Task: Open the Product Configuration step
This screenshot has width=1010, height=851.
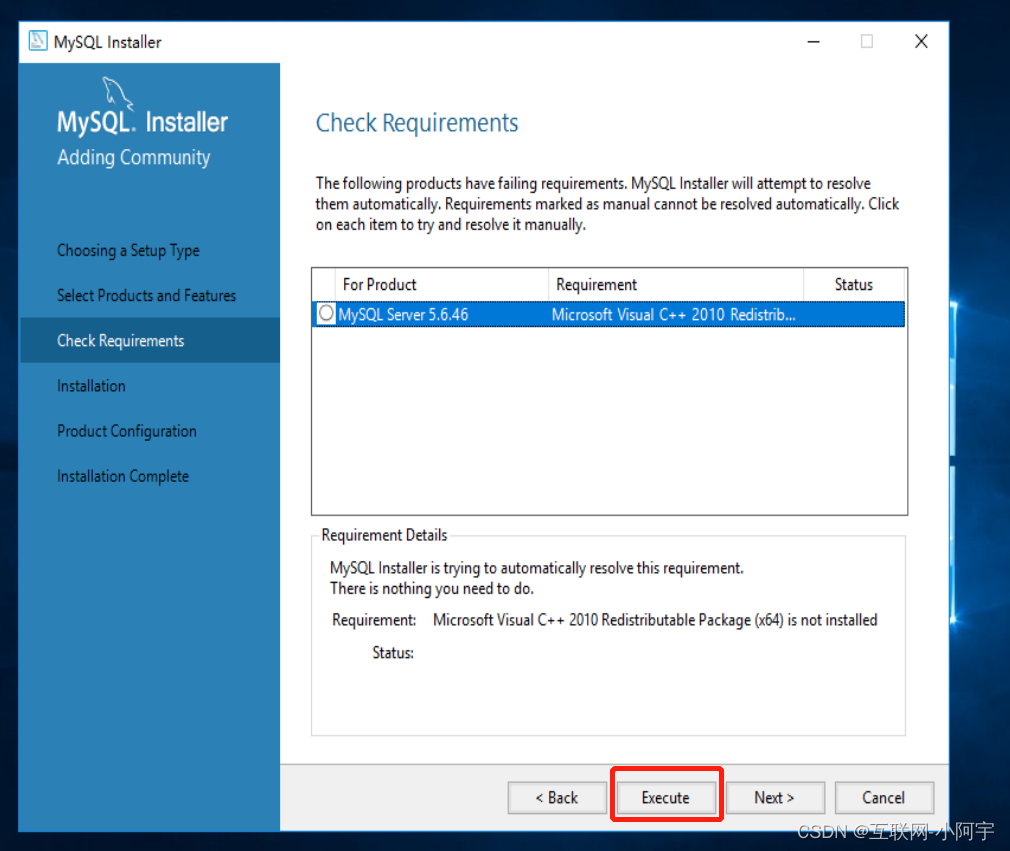Action: 126,430
